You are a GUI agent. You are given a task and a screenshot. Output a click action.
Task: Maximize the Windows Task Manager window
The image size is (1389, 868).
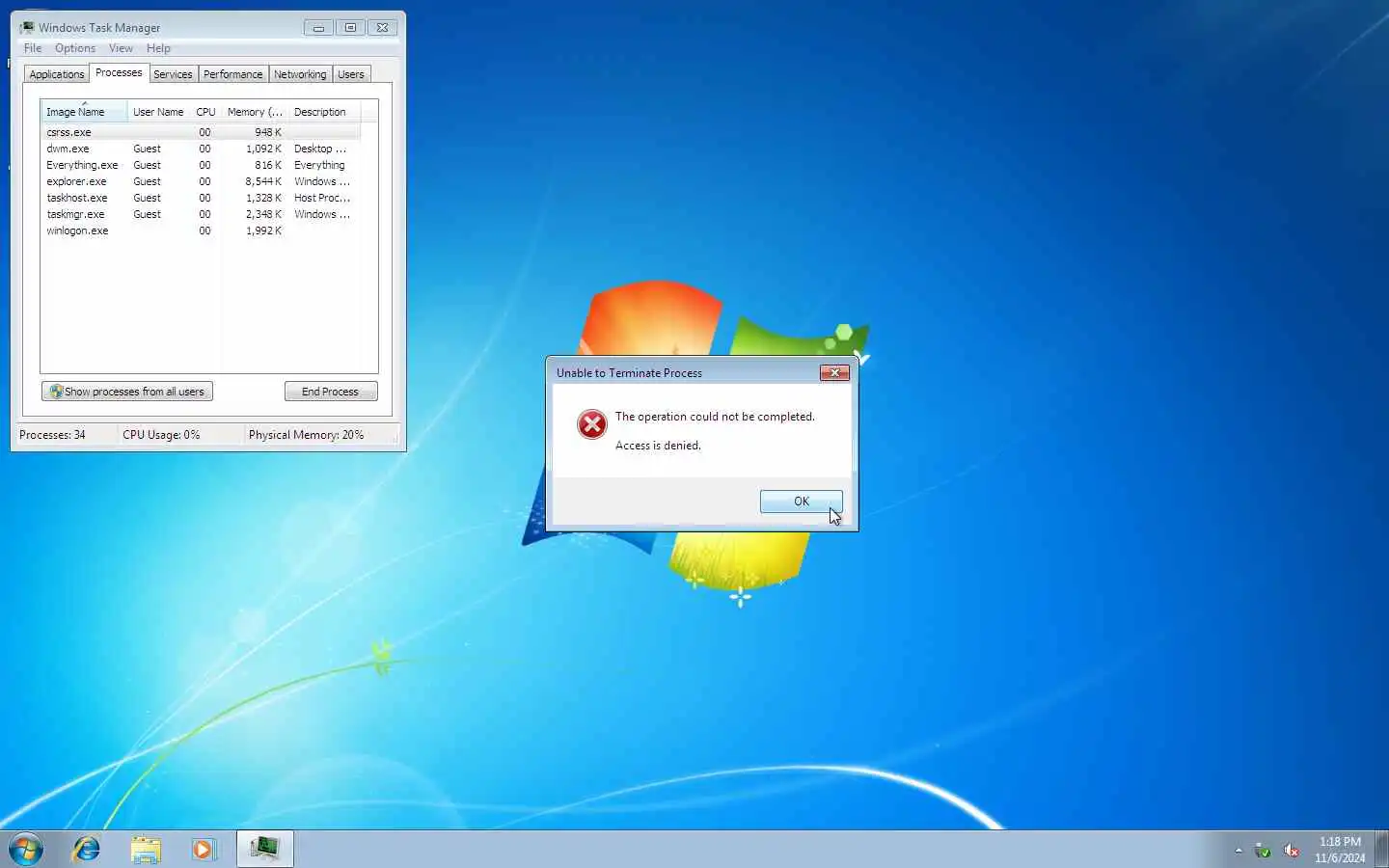tap(350, 28)
